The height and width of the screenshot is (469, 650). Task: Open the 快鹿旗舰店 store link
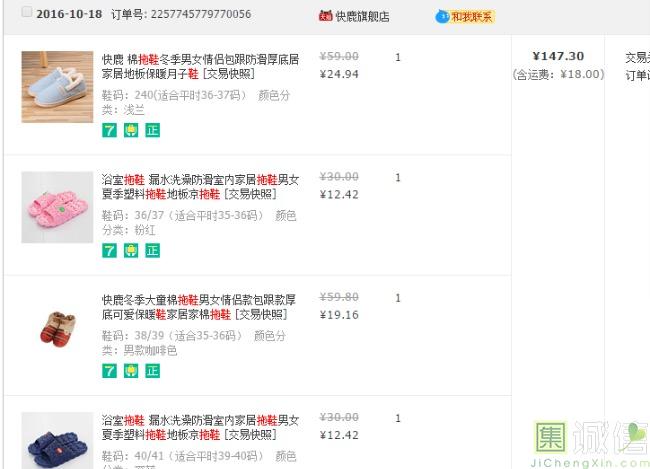click(362, 16)
